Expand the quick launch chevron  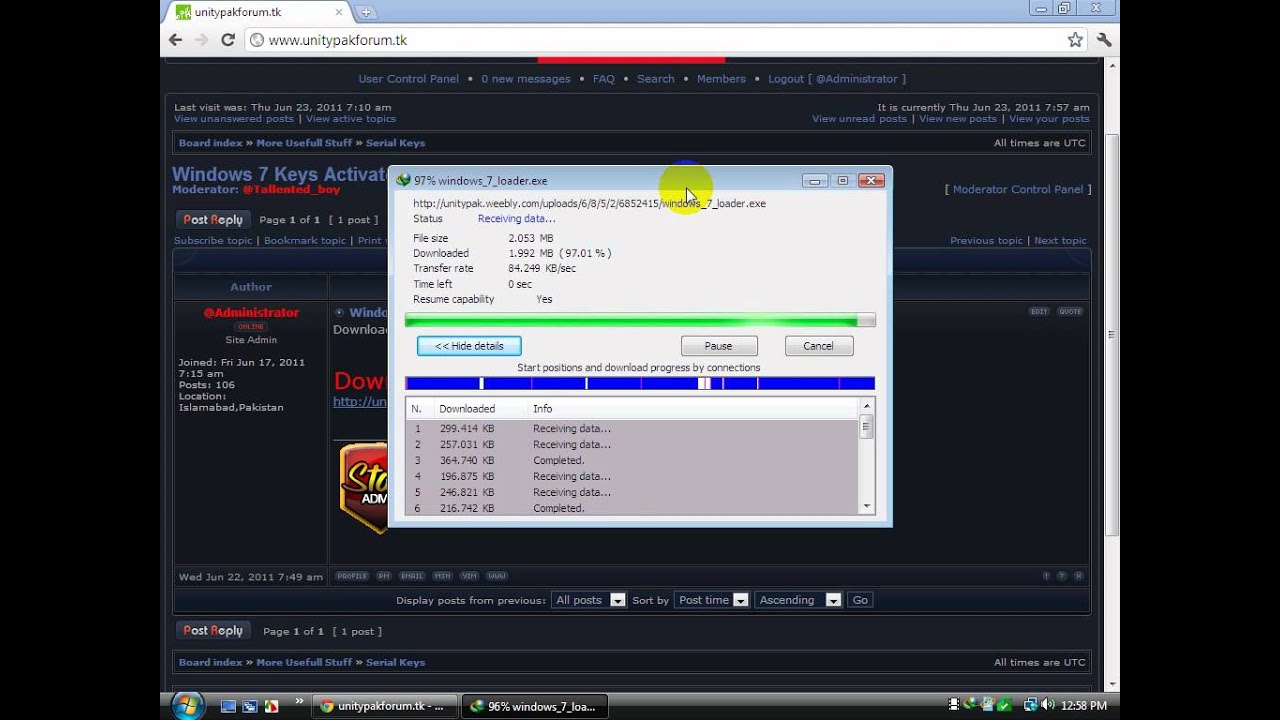pyautogui.click(x=299, y=702)
